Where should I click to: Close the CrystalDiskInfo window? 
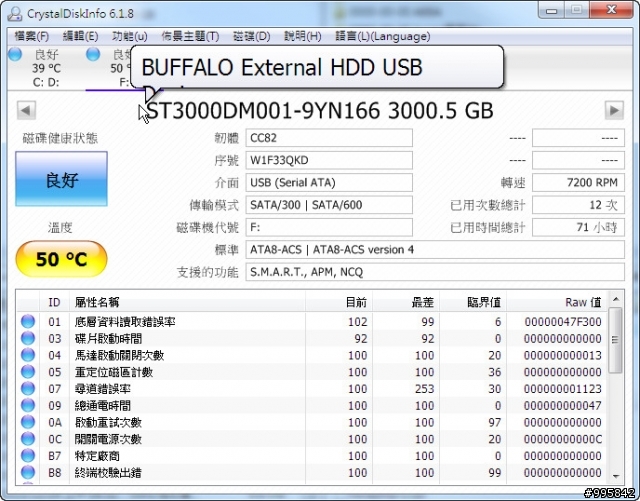click(611, 10)
